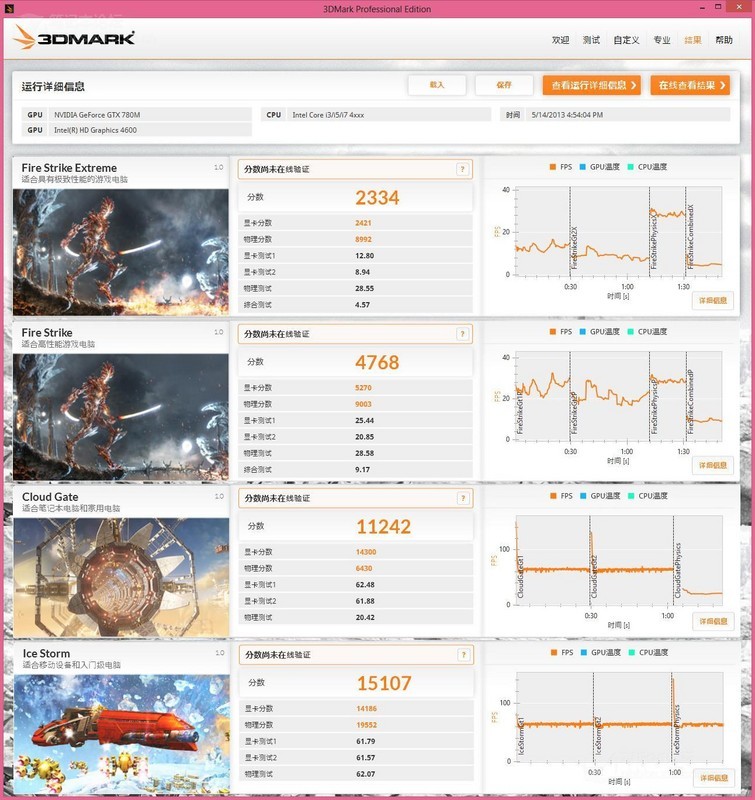Viewport: 755px width, 800px height.
Task: Open 详细信息 for Cloud Gate chart
Action: [713, 621]
